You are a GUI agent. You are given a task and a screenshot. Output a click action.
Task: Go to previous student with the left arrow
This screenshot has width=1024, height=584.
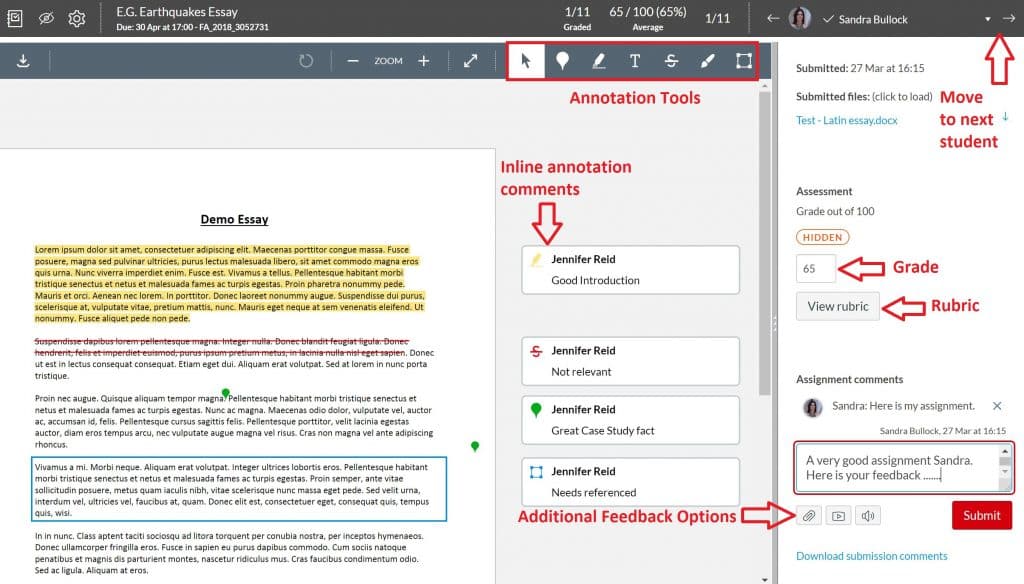click(773, 18)
